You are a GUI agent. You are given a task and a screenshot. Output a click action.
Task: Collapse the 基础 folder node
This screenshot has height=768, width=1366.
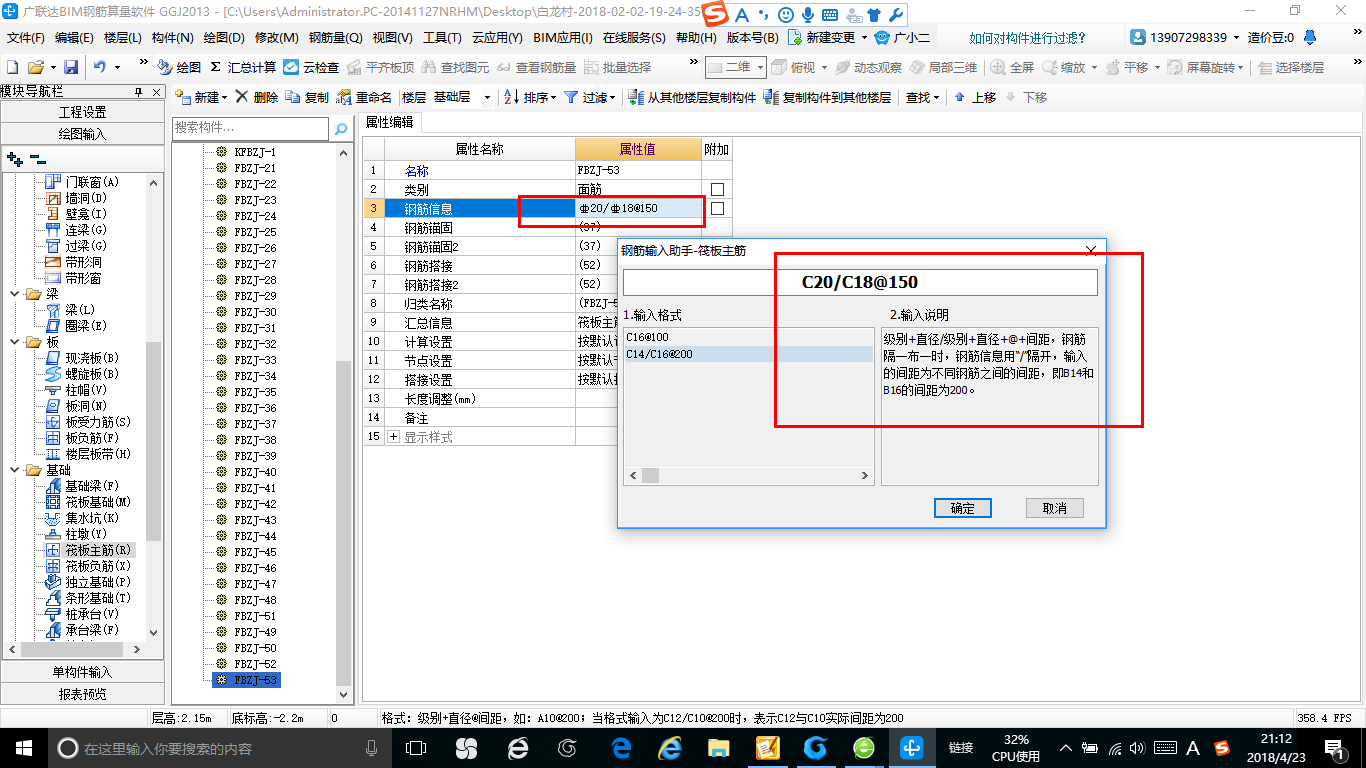(15, 470)
